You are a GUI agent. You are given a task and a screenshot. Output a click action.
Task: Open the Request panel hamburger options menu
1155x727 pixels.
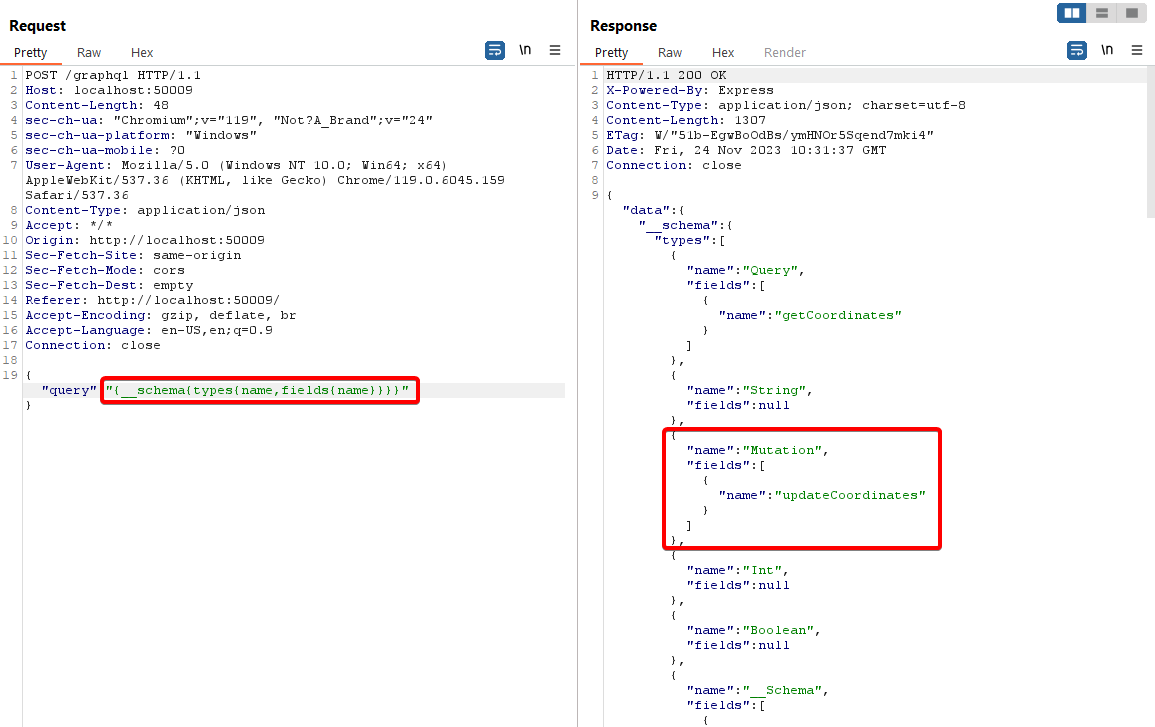pos(555,51)
